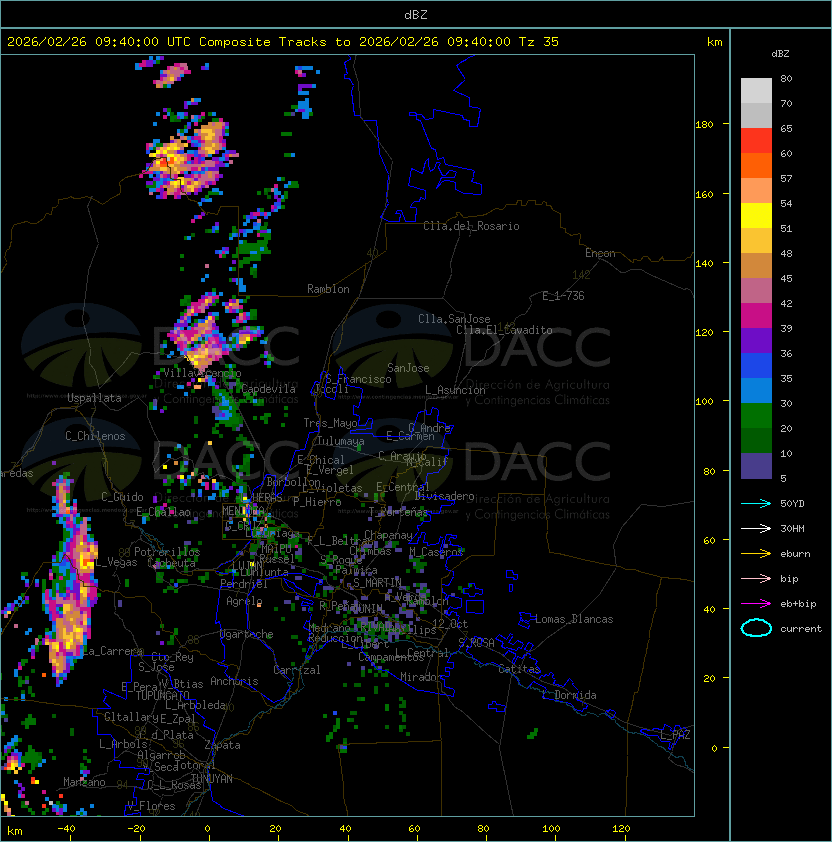Click the pink bip arrow in the legend
The height and width of the screenshot is (842, 832).
[756, 578]
